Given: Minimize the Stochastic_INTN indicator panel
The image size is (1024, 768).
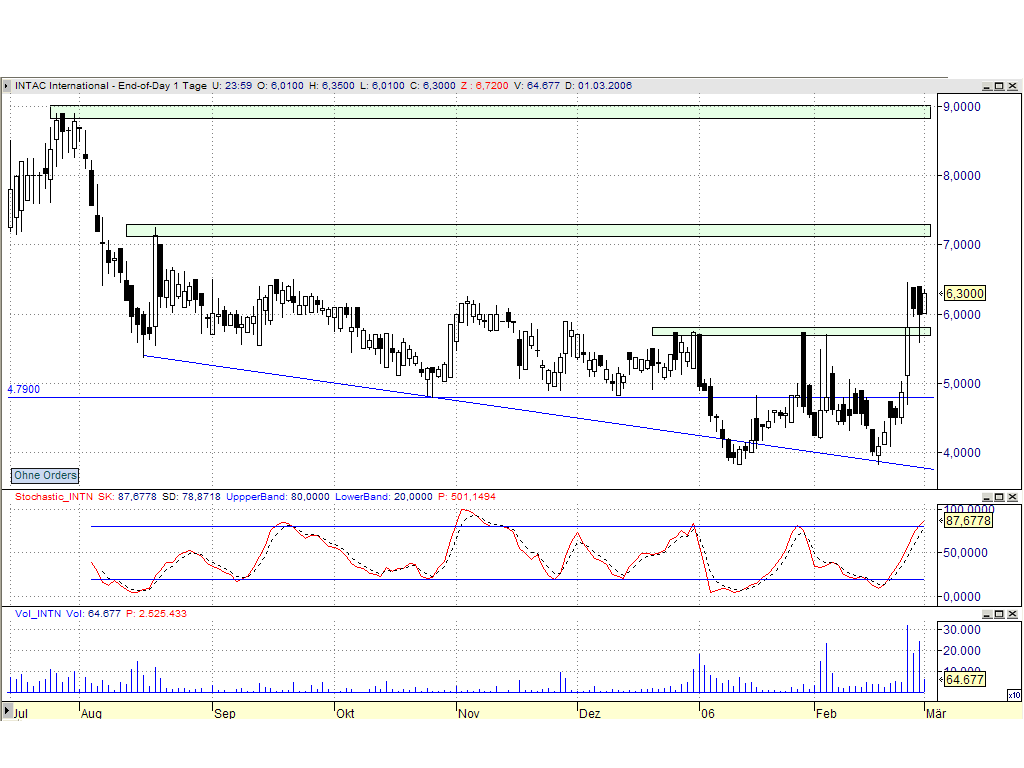Looking at the screenshot, I should [x=987, y=497].
